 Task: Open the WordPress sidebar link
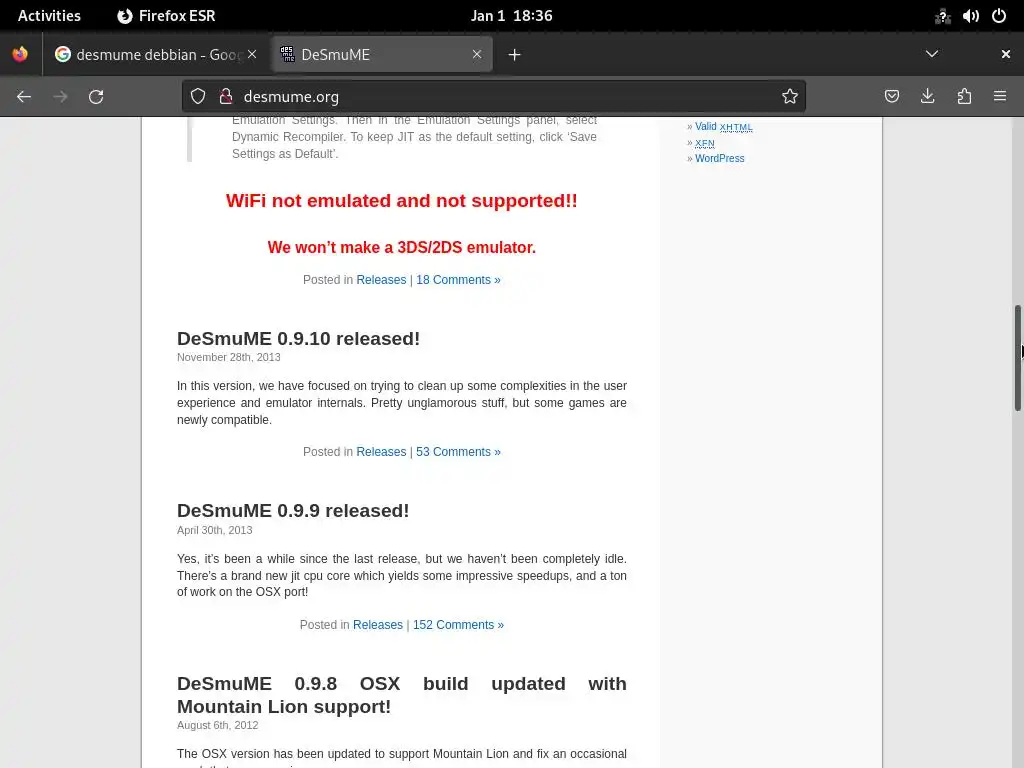pos(720,159)
